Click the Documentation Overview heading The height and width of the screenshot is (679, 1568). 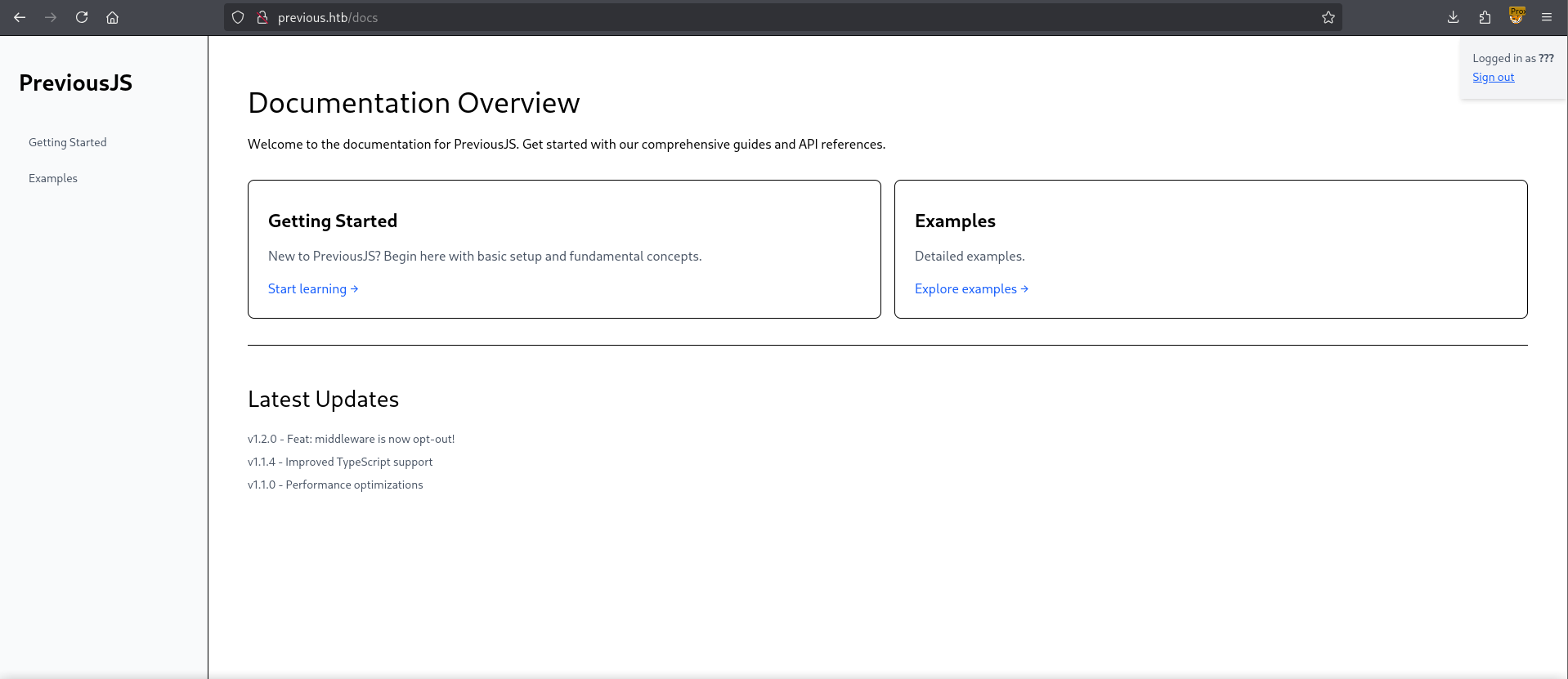tap(414, 103)
